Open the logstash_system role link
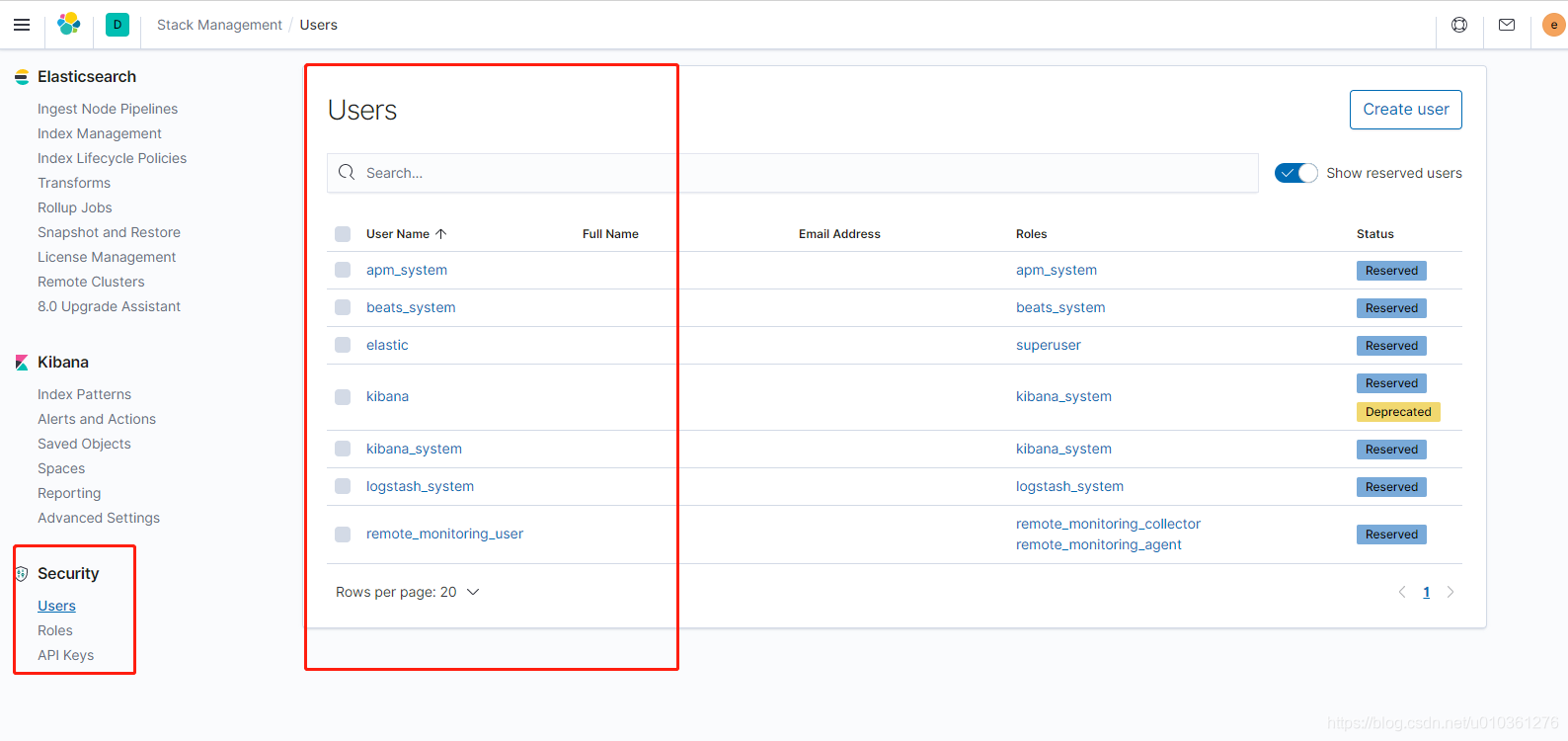 [x=1069, y=486]
